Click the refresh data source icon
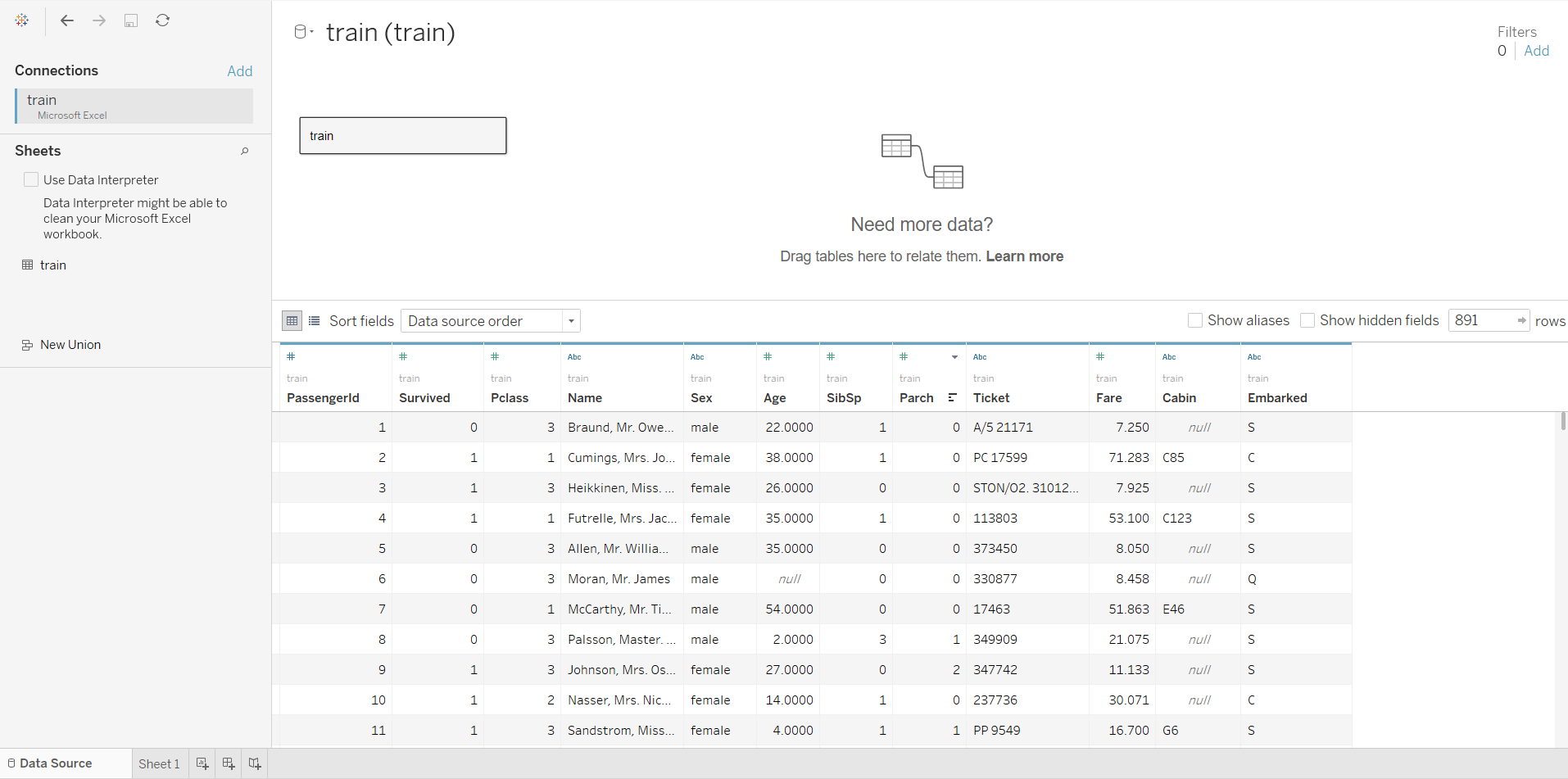Viewport: 1568px width, 779px height. (163, 20)
